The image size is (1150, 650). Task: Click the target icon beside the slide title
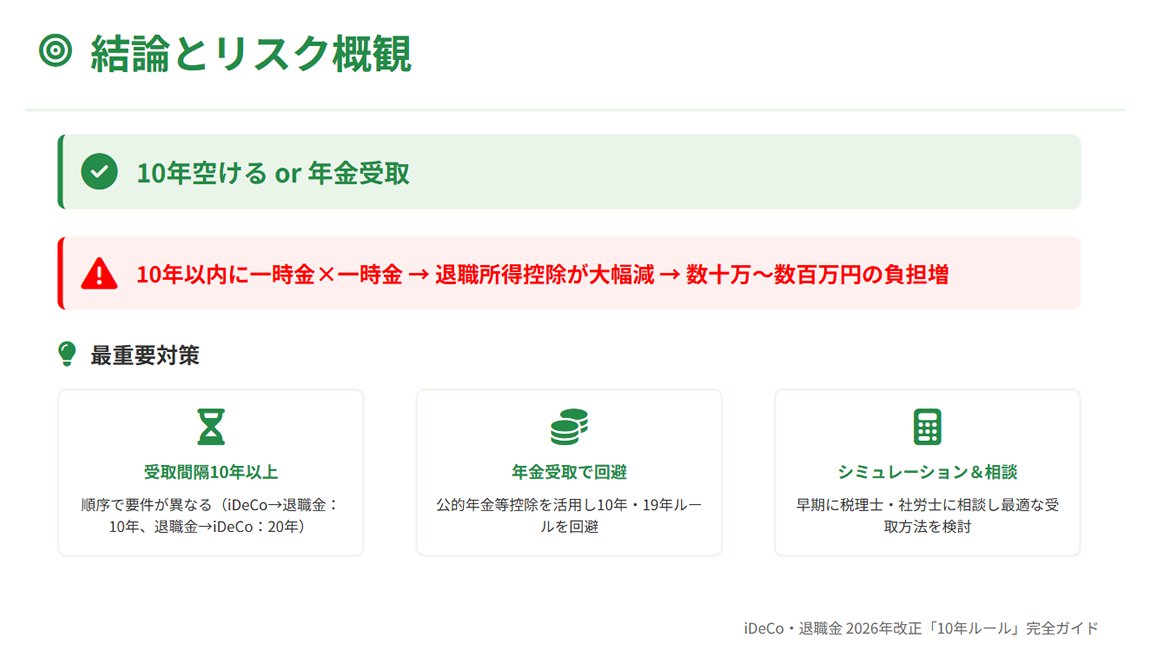pyautogui.click(x=55, y=47)
